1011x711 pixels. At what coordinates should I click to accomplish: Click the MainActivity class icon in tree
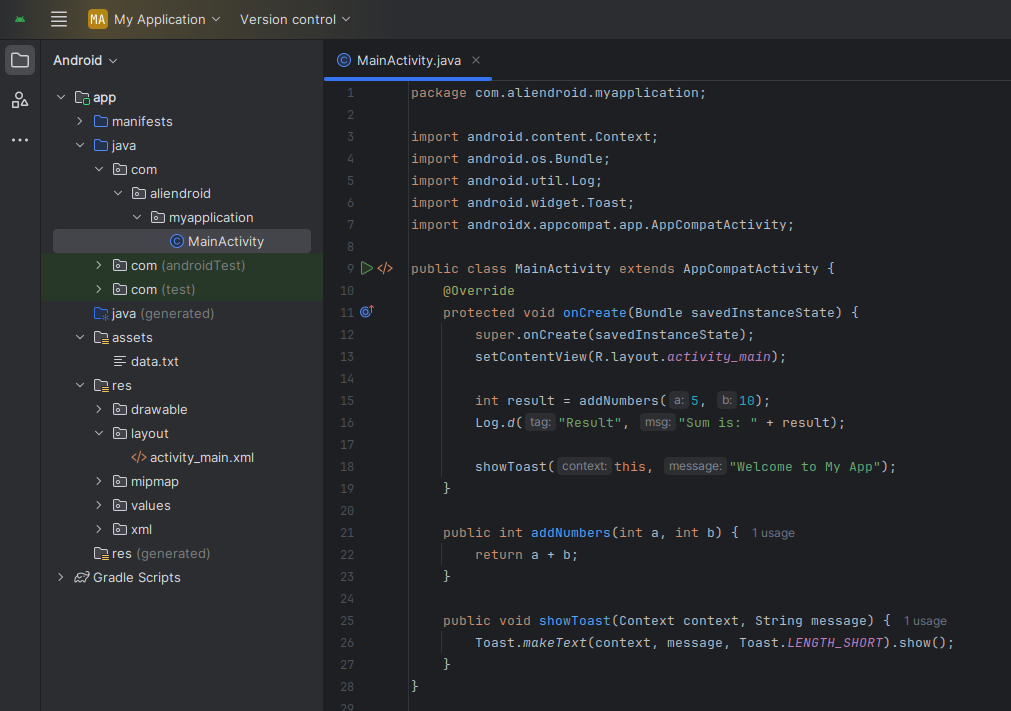(x=177, y=241)
